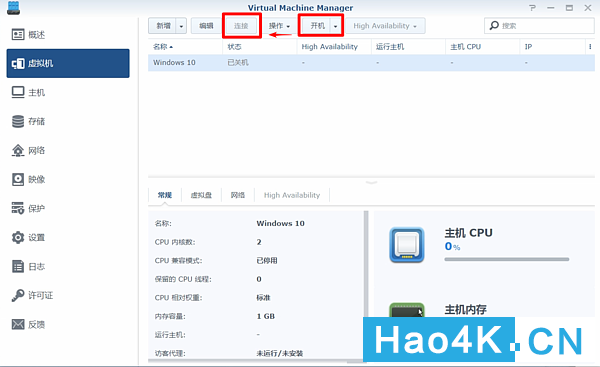The width and height of the screenshot is (600, 367).
Task: Click the Virtual Machine Manager app icon
Action: point(13,8)
